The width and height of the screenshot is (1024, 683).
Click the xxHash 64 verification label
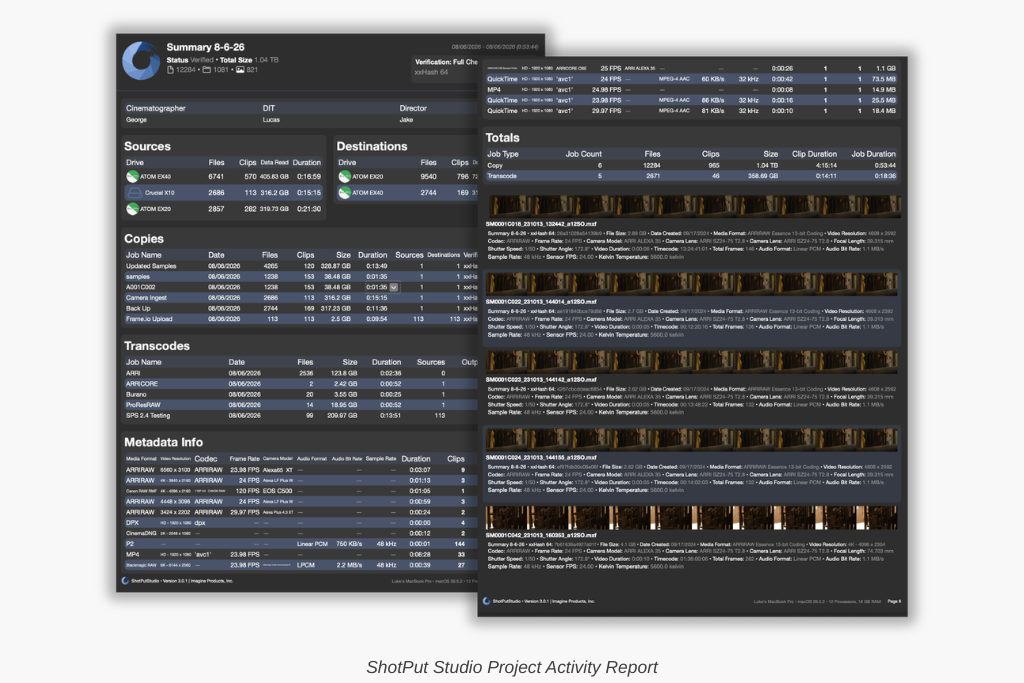point(431,72)
